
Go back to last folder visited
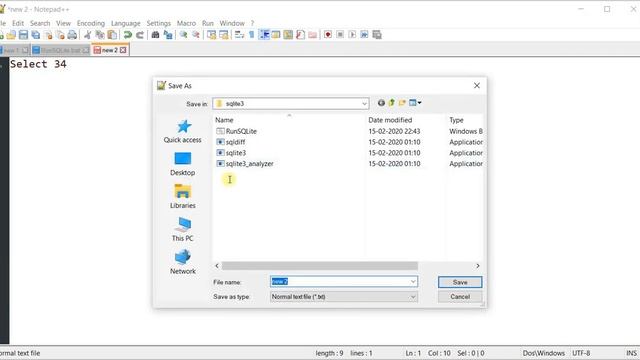point(381,103)
